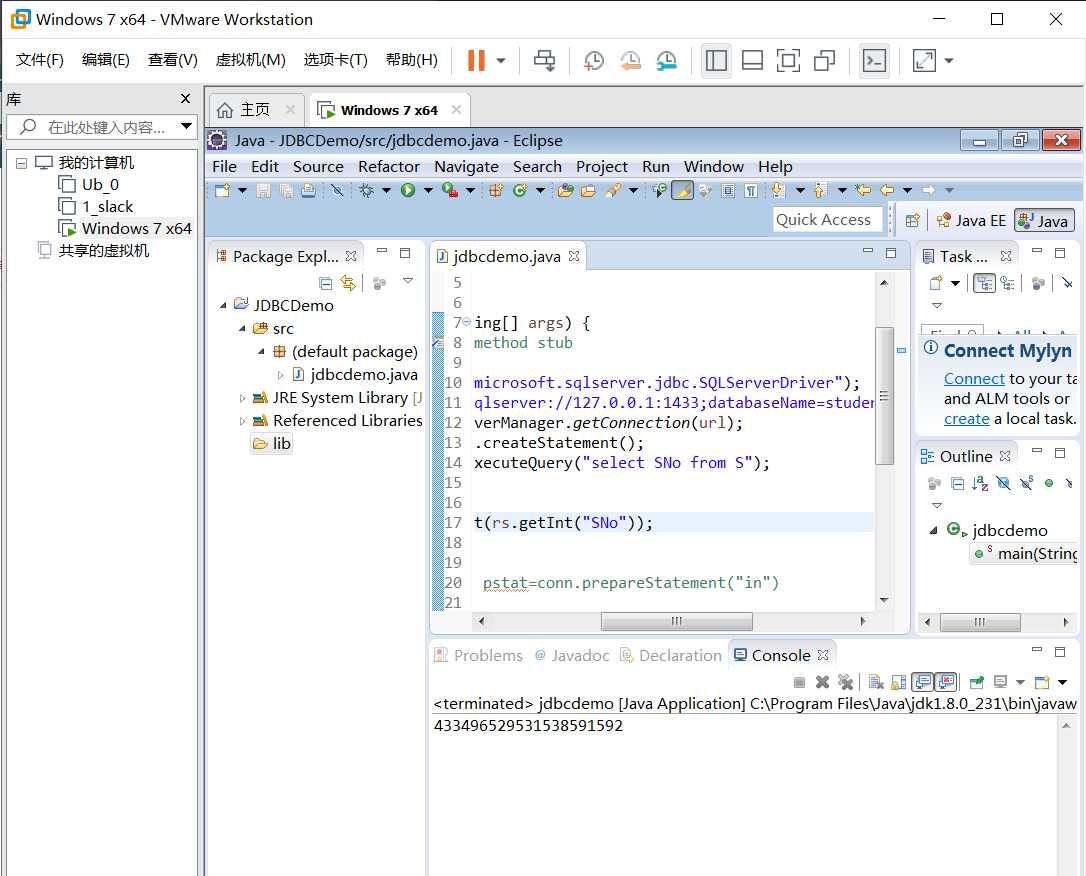Open the Project menu
The width and height of the screenshot is (1086, 876).
click(x=602, y=167)
